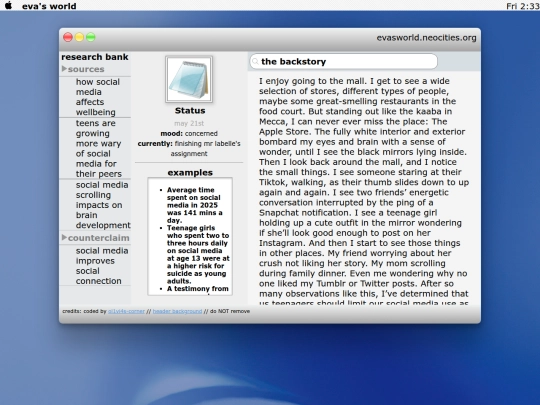Click the 'A testimony from' bullet
The height and width of the screenshot is (405, 540).
[x=198, y=289]
